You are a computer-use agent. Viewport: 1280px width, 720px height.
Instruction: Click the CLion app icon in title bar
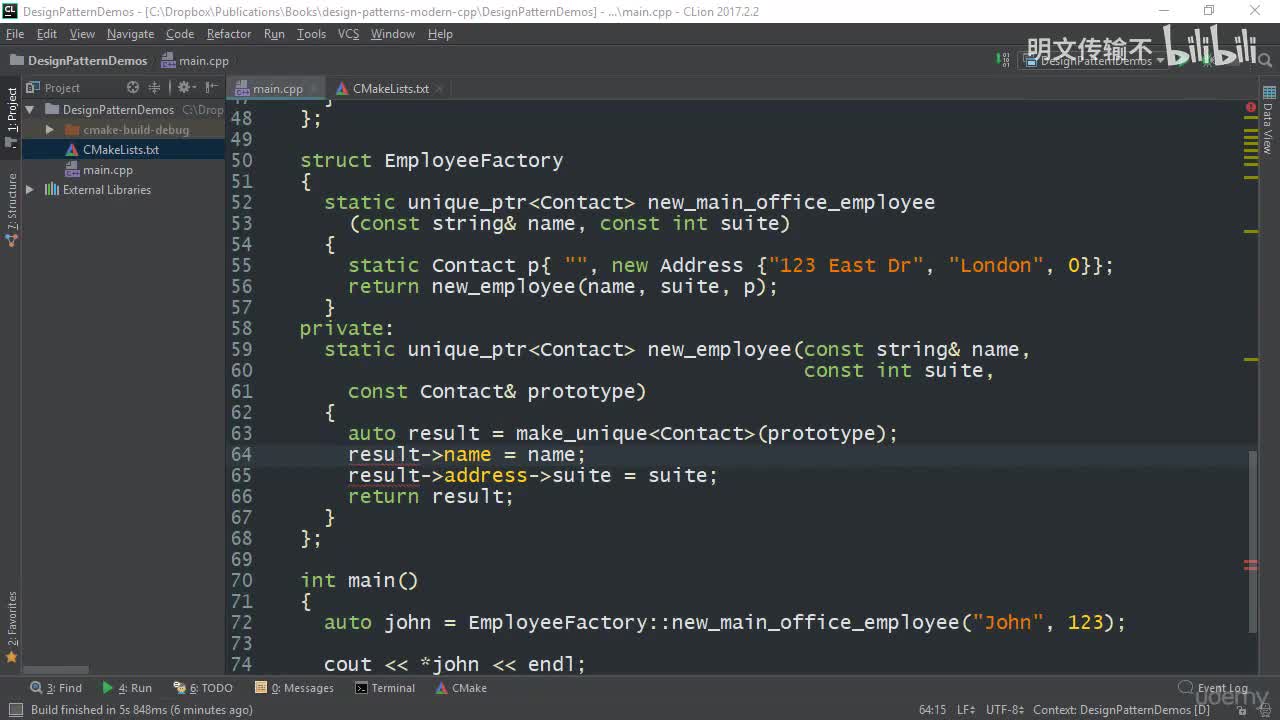(10, 11)
